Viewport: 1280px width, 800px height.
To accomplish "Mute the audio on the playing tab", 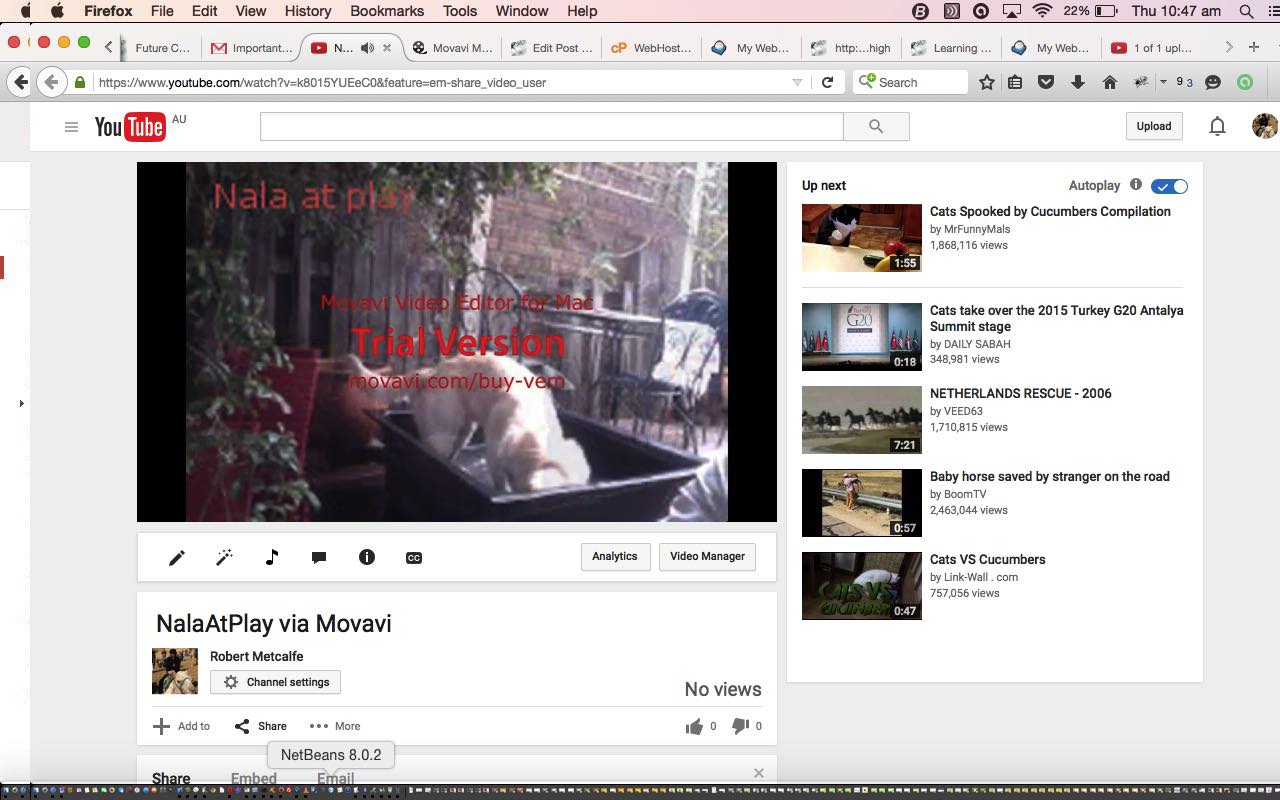I will pyautogui.click(x=367, y=47).
